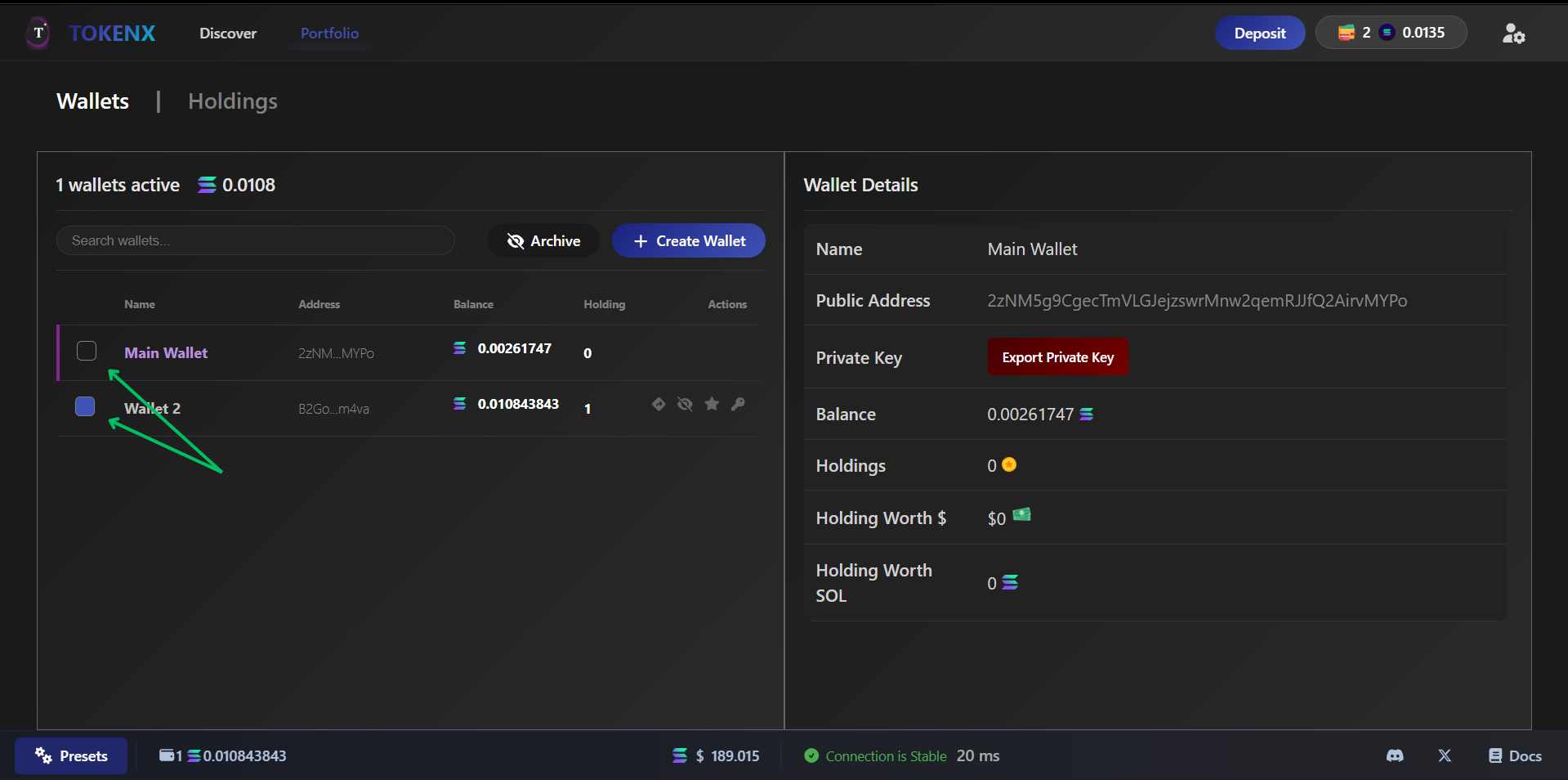Focus the Search wallets input field
This screenshot has height=780, width=1568.
[255, 240]
